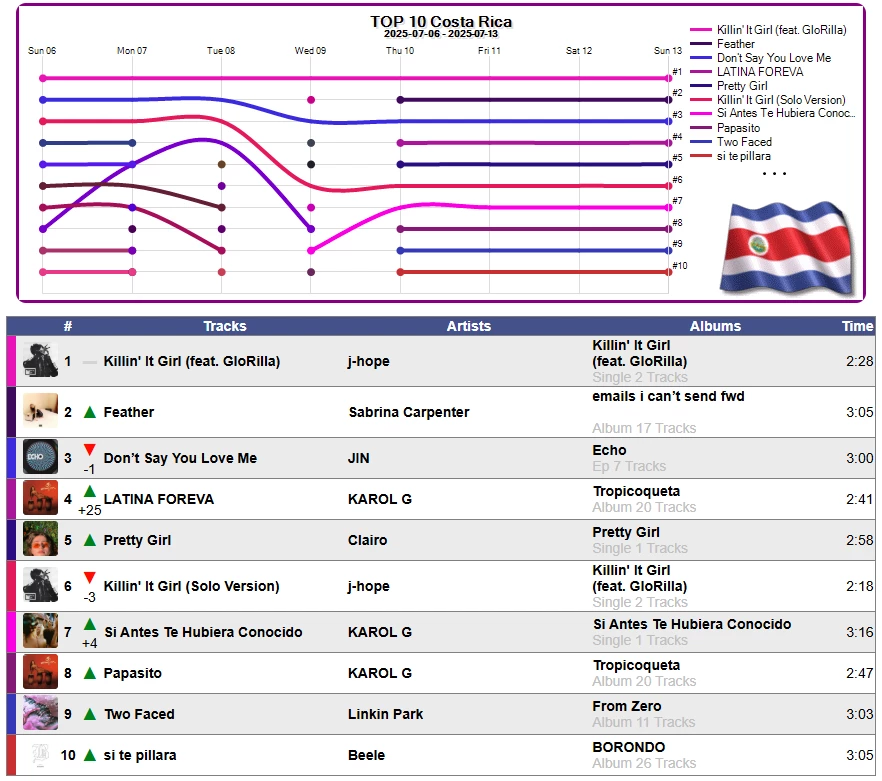The width and height of the screenshot is (882, 781).
Task: Sort by the Albums column header
Action: coord(715,326)
